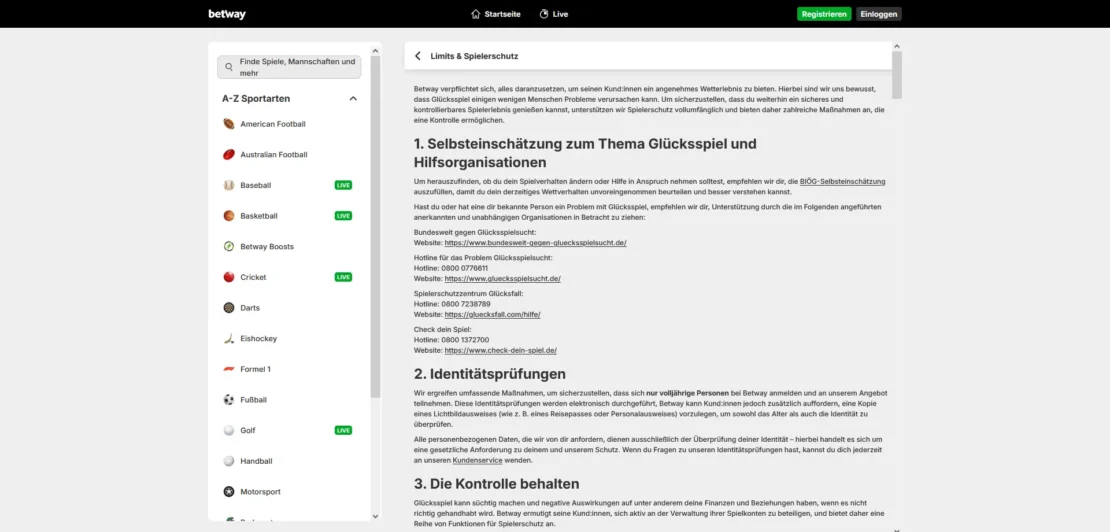Click the hotline number 0800 7238789
This screenshot has height=532, width=1110.
pos(466,304)
